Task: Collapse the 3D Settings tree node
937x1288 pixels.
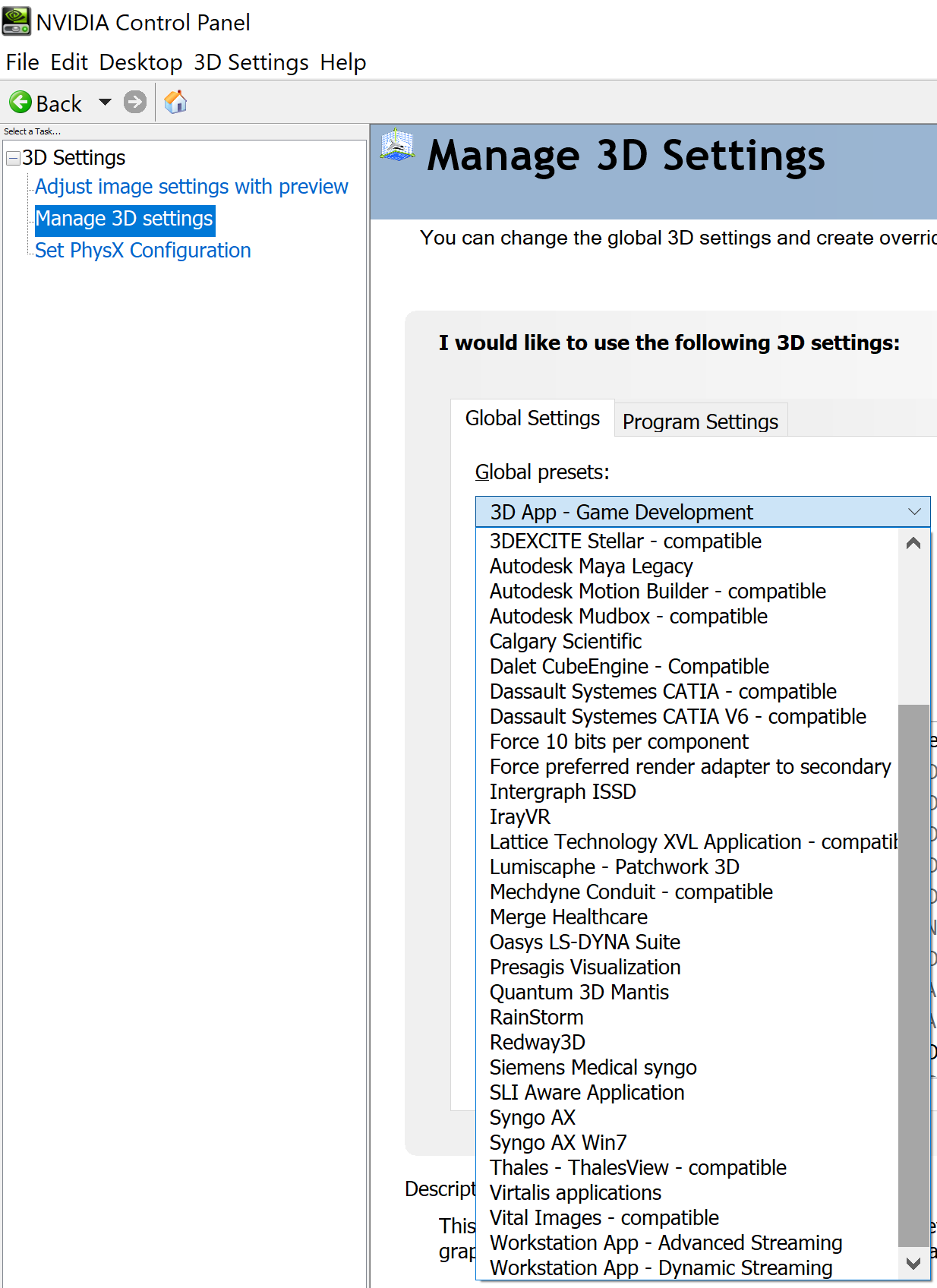Action: (x=13, y=158)
